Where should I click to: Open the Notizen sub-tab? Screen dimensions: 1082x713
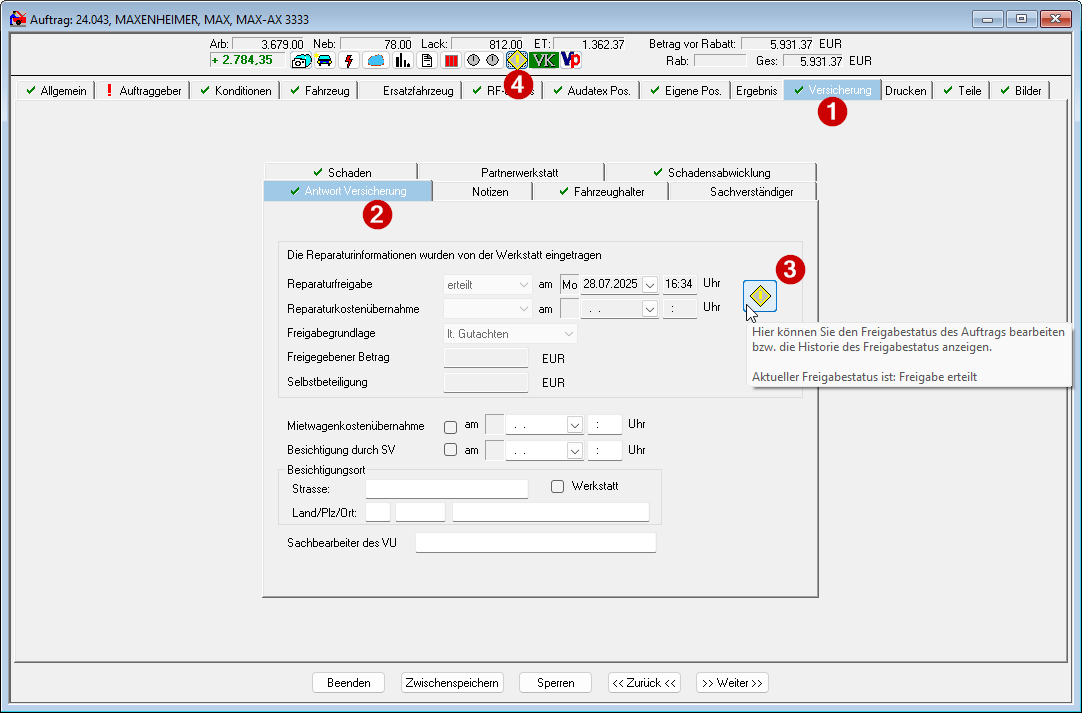pos(482,192)
